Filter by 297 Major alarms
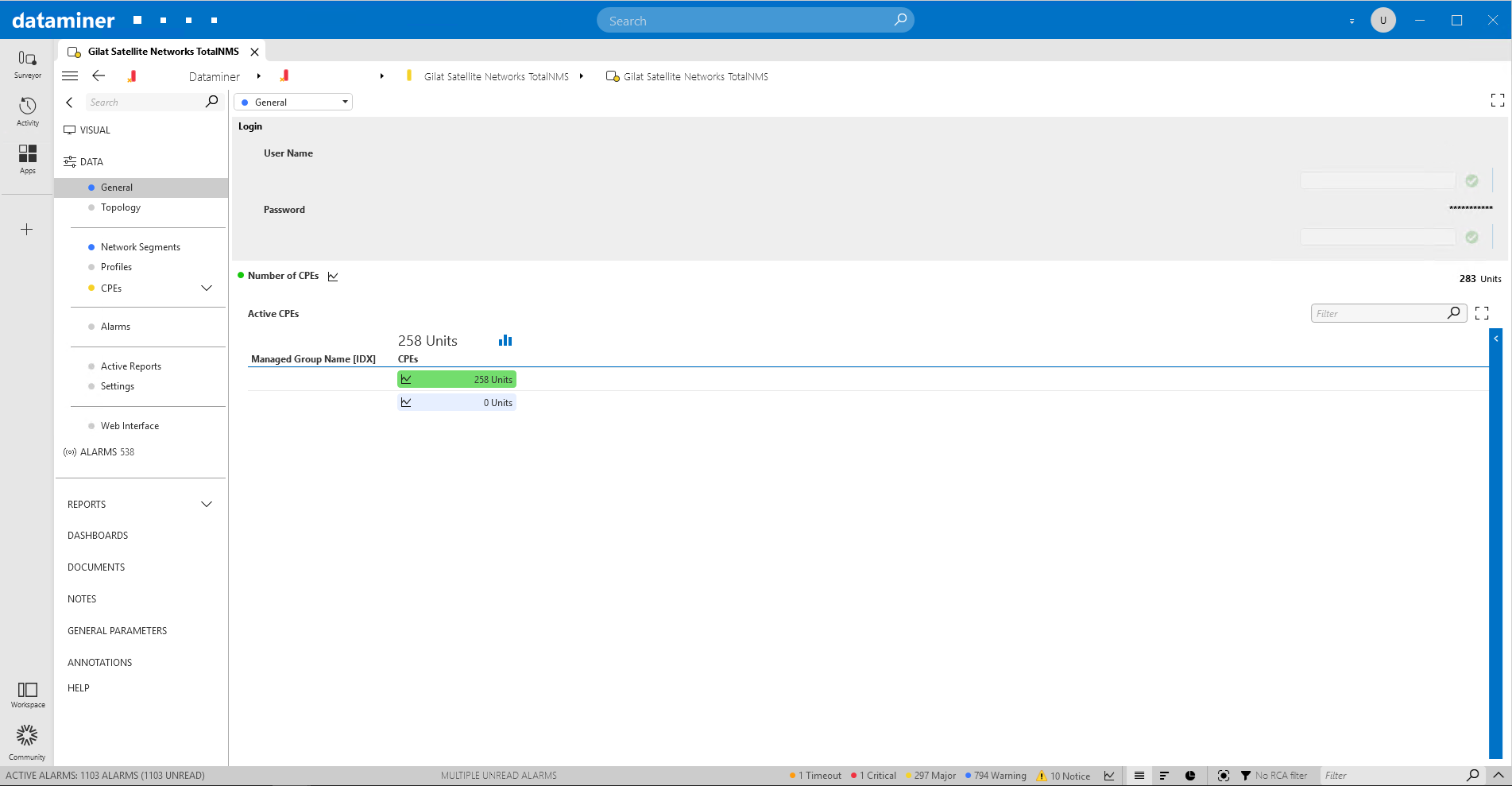The height and width of the screenshot is (786, 1512). tap(930, 776)
